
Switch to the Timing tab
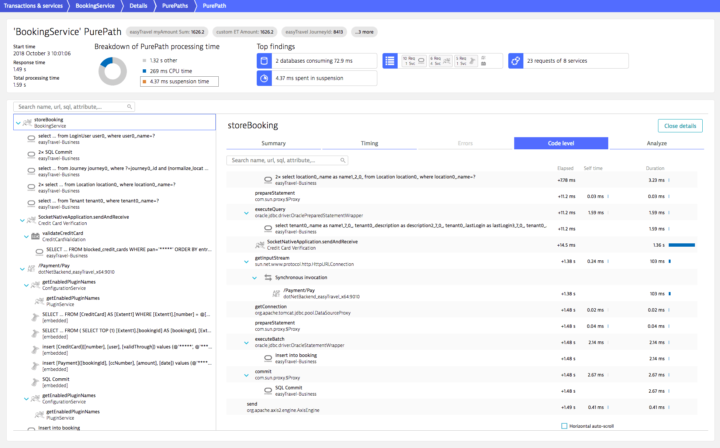[x=369, y=143]
